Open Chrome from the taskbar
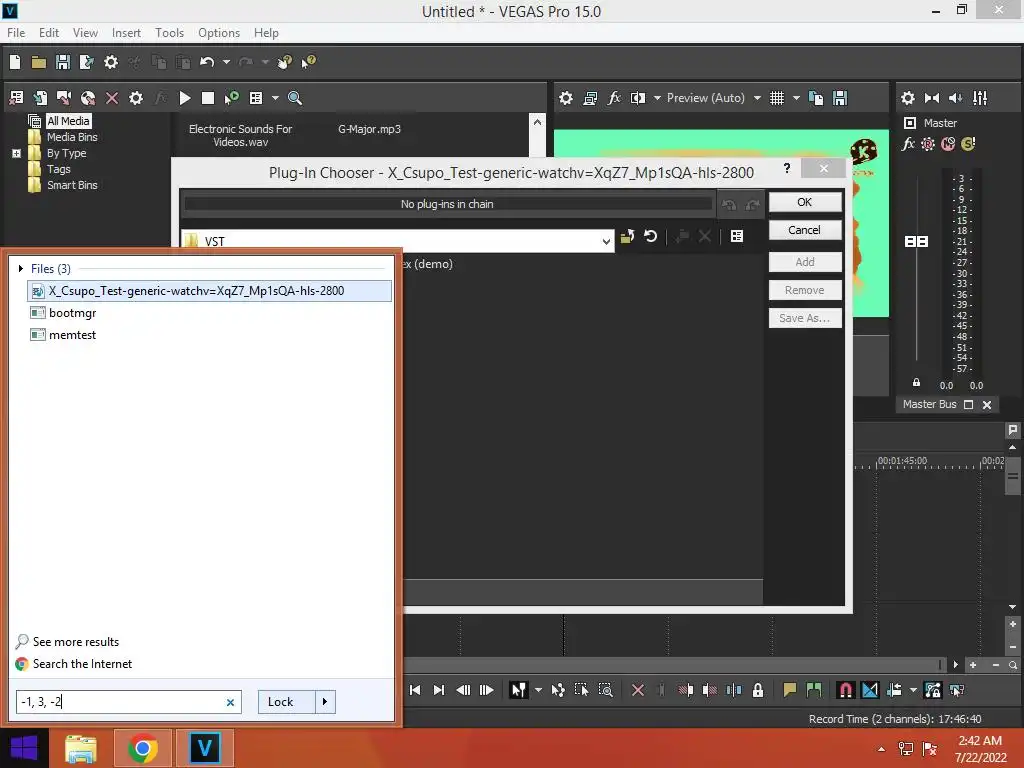The width and height of the screenshot is (1024, 768). (143, 748)
